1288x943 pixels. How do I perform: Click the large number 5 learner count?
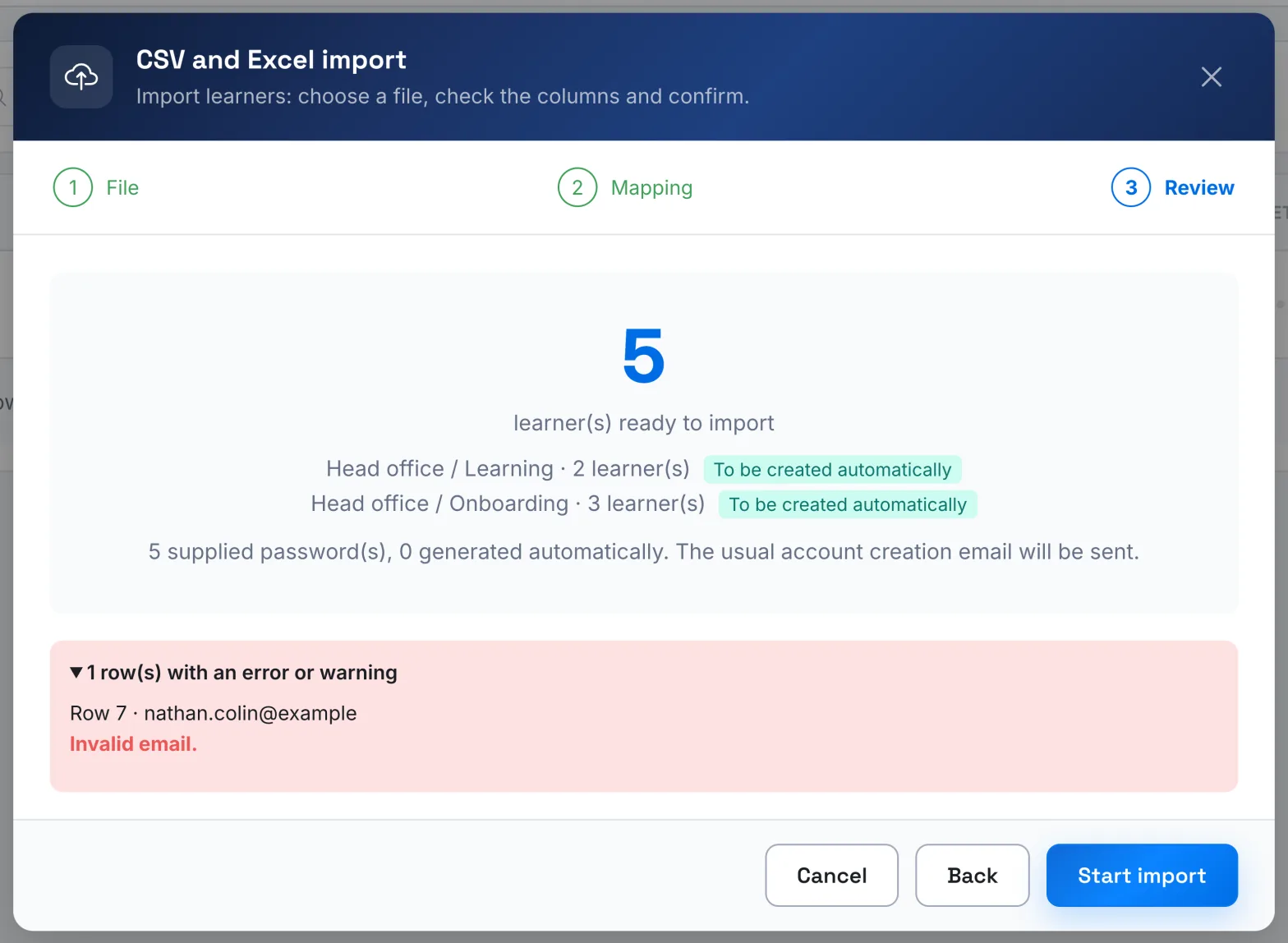click(x=644, y=356)
